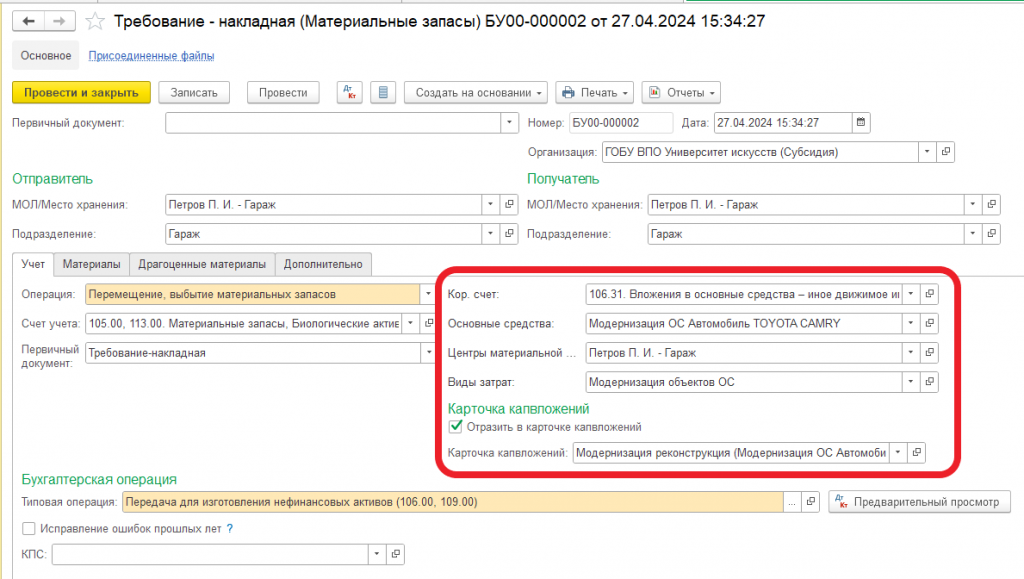This screenshot has width=1024, height=579.
Task: Open the document journal list icon
Action: [x=383, y=93]
